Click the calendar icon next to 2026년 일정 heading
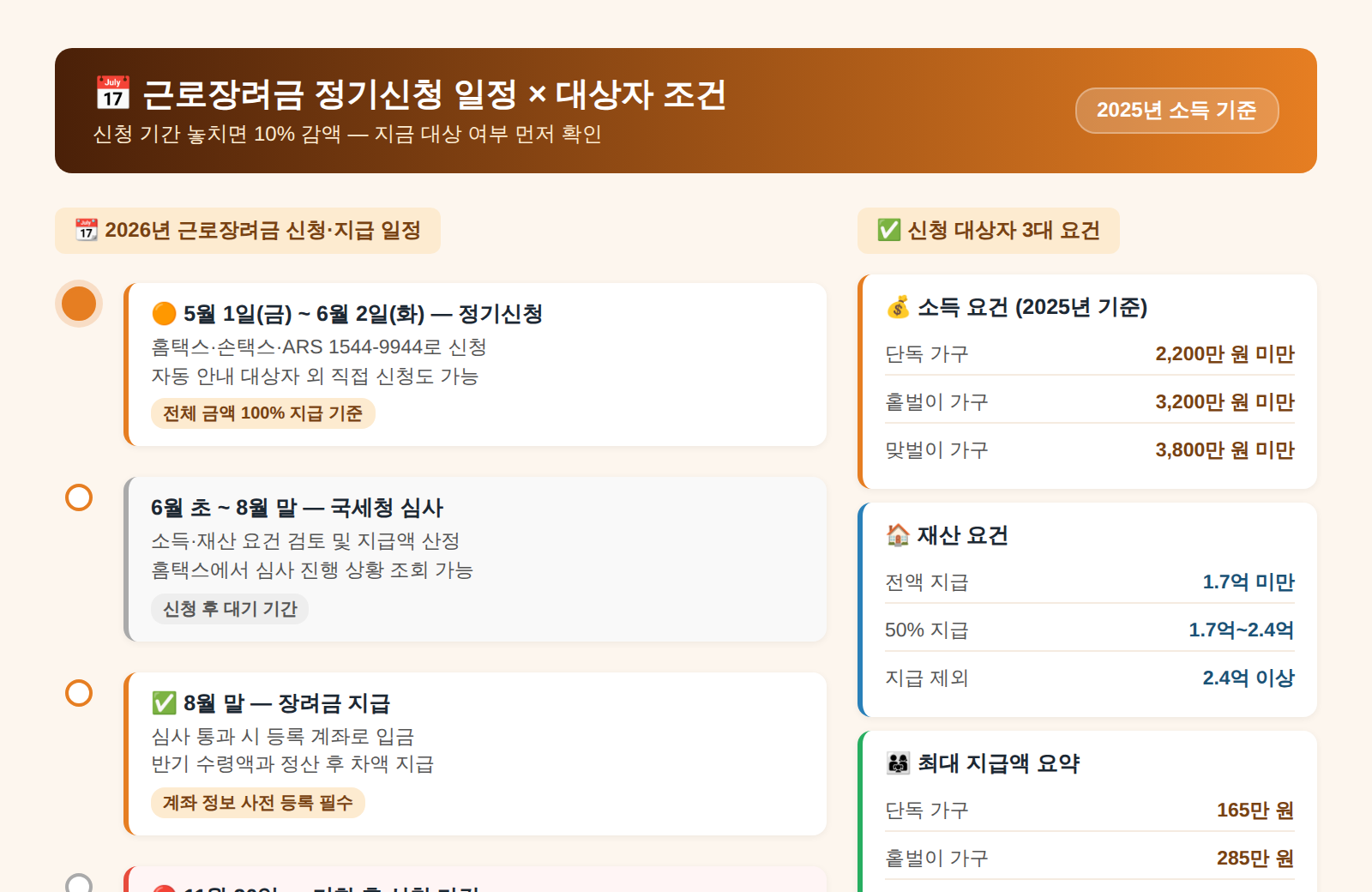This screenshot has height=892, width=1372. click(x=86, y=230)
